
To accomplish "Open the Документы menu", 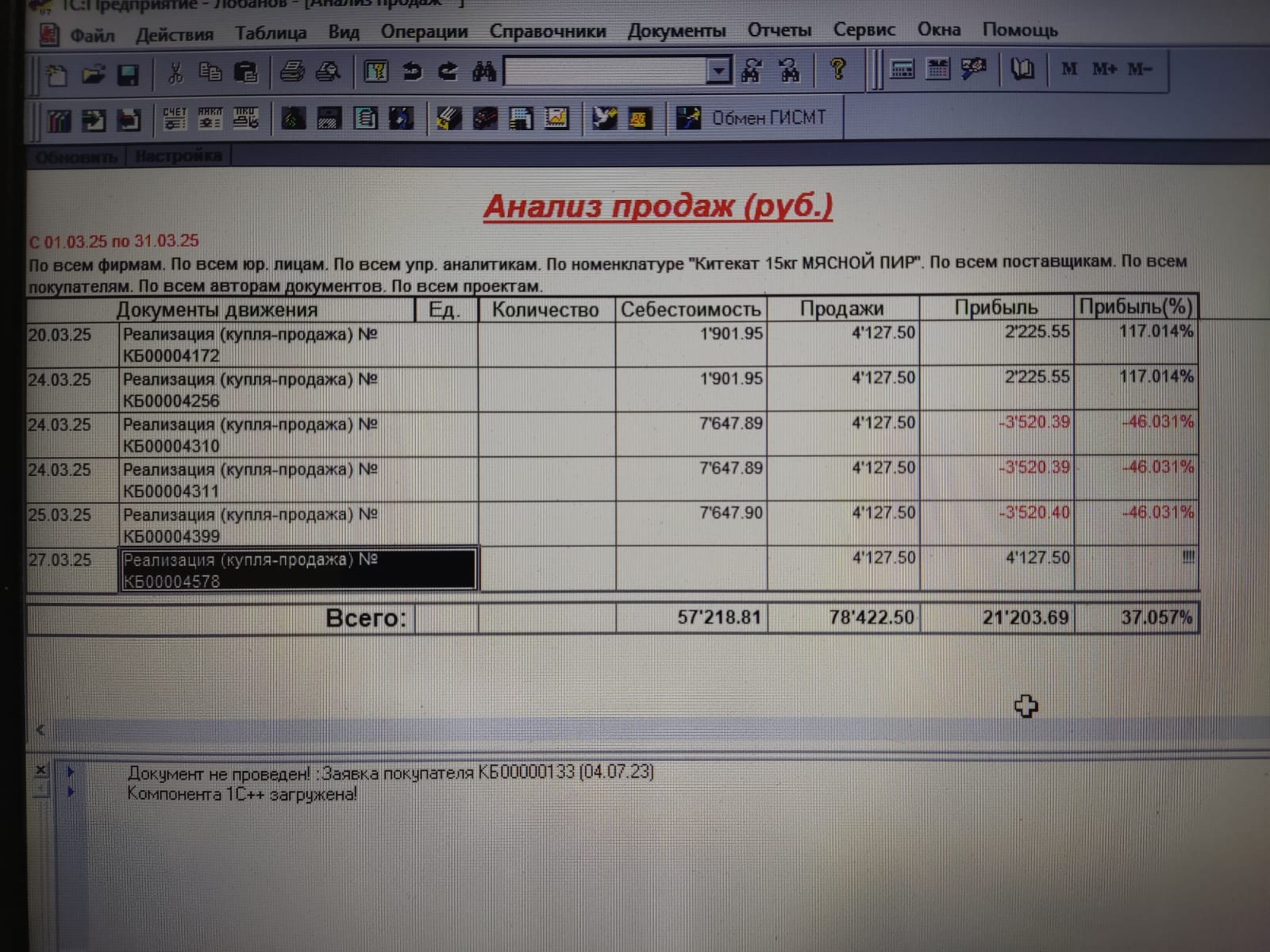I will coord(676,32).
